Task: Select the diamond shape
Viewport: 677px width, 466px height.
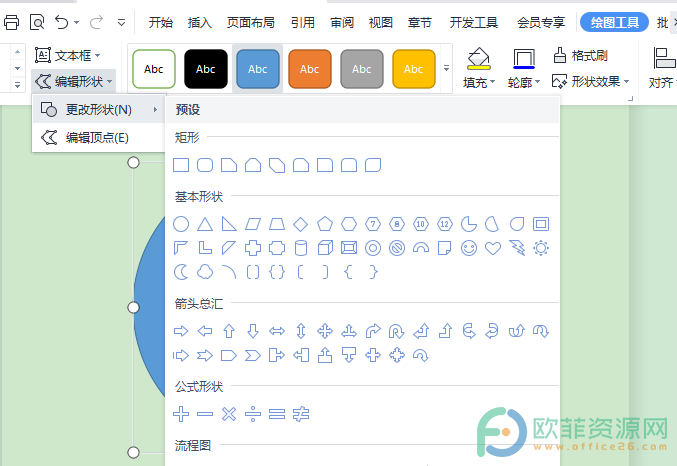Action: click(301, 224)
